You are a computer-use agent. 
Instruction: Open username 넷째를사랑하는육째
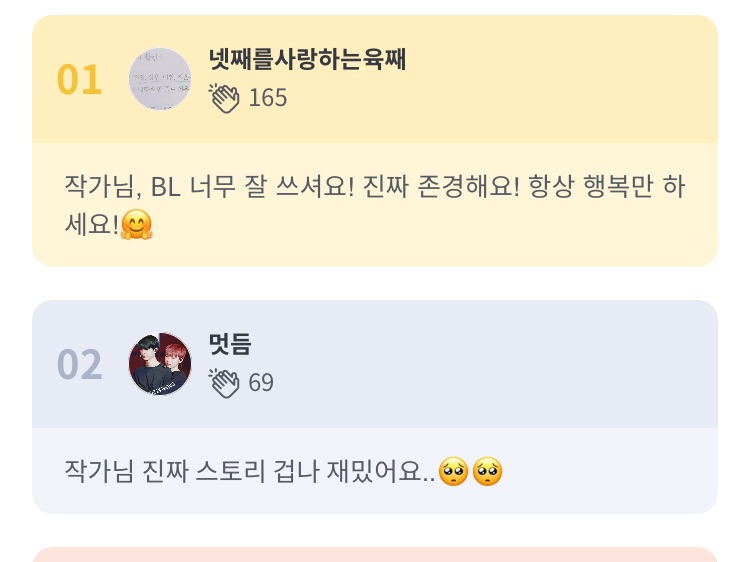(307, 61)
